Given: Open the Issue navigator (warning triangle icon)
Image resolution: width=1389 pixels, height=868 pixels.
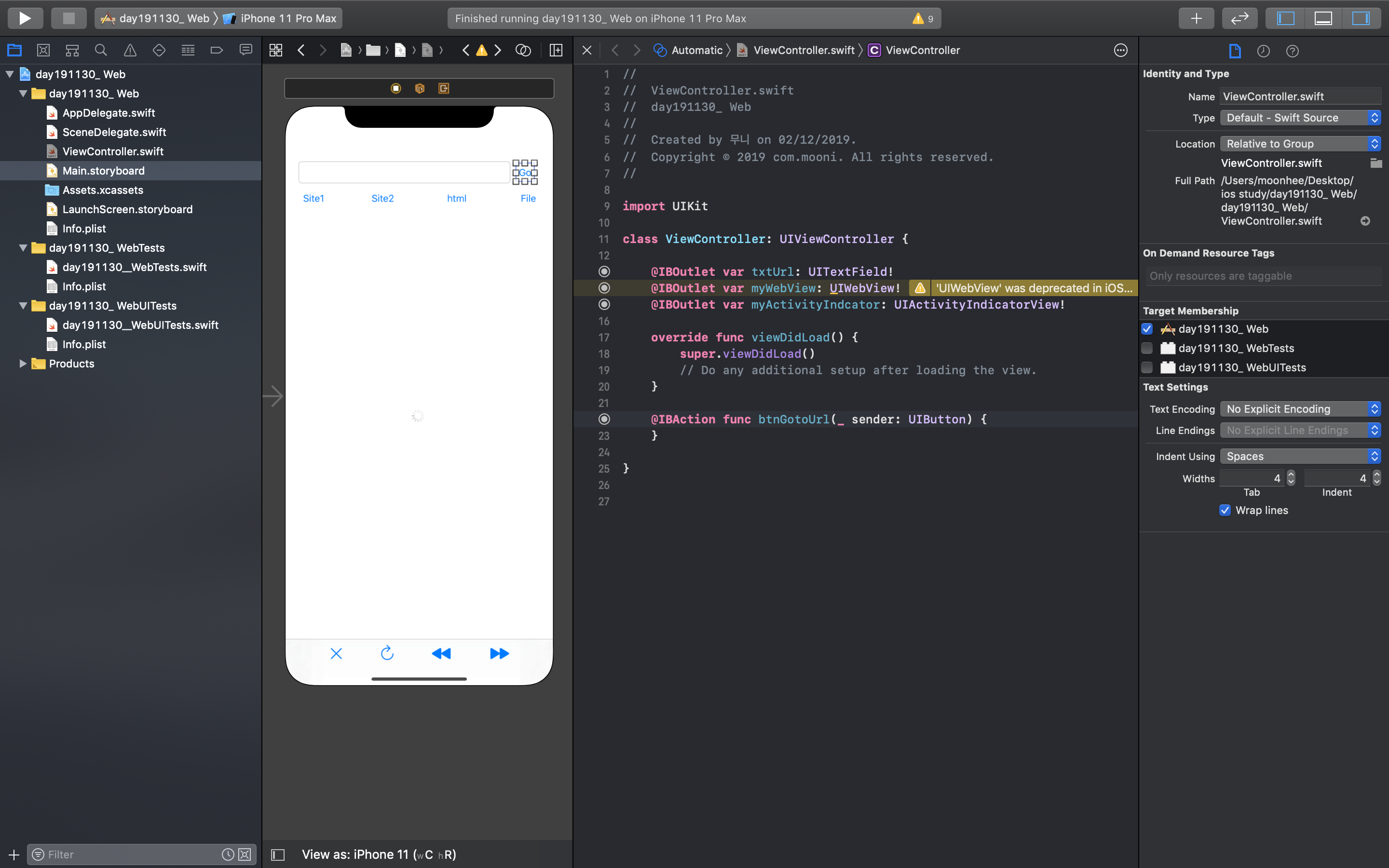Looking at the screenshot, I should click(130, 51).
